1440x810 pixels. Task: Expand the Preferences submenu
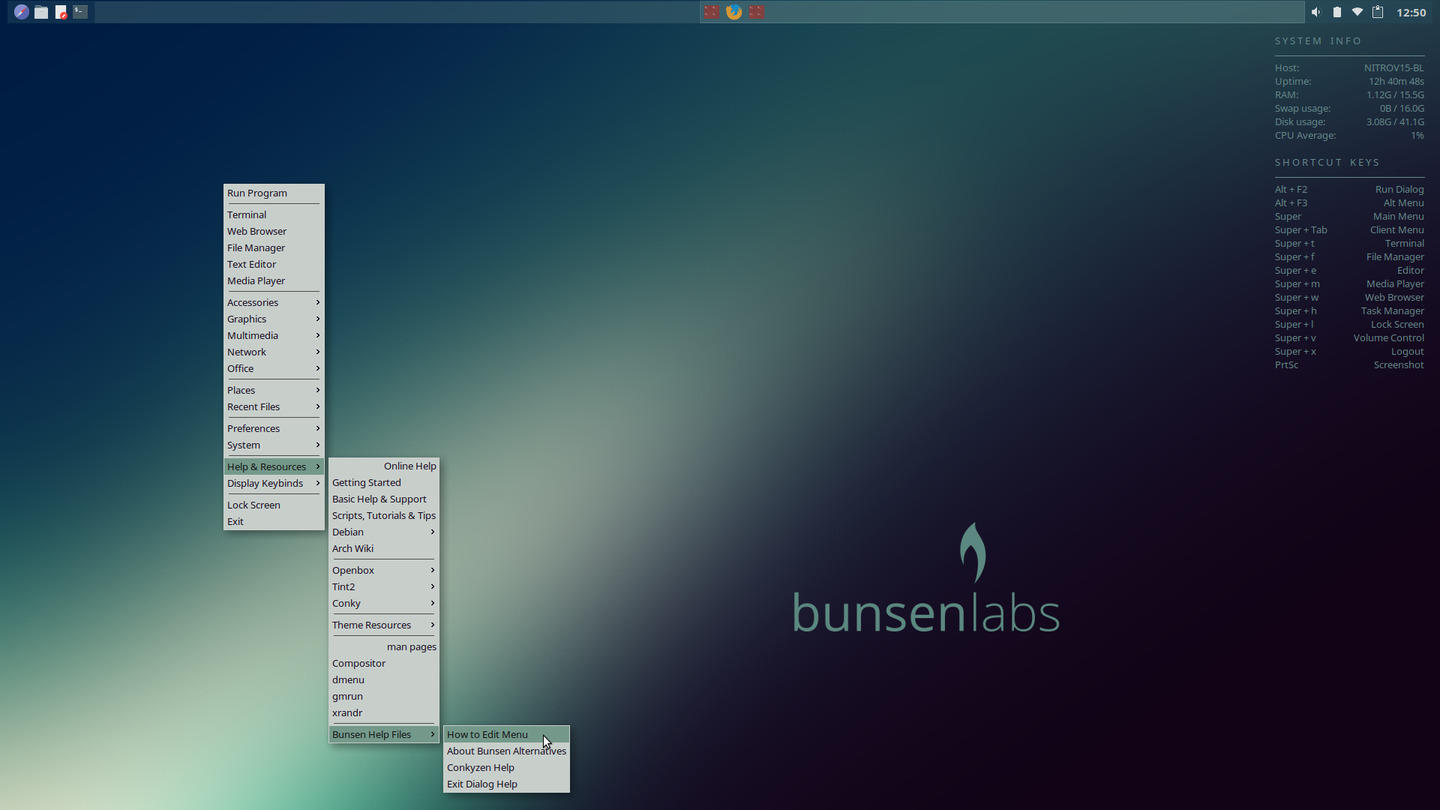(274, 428)
